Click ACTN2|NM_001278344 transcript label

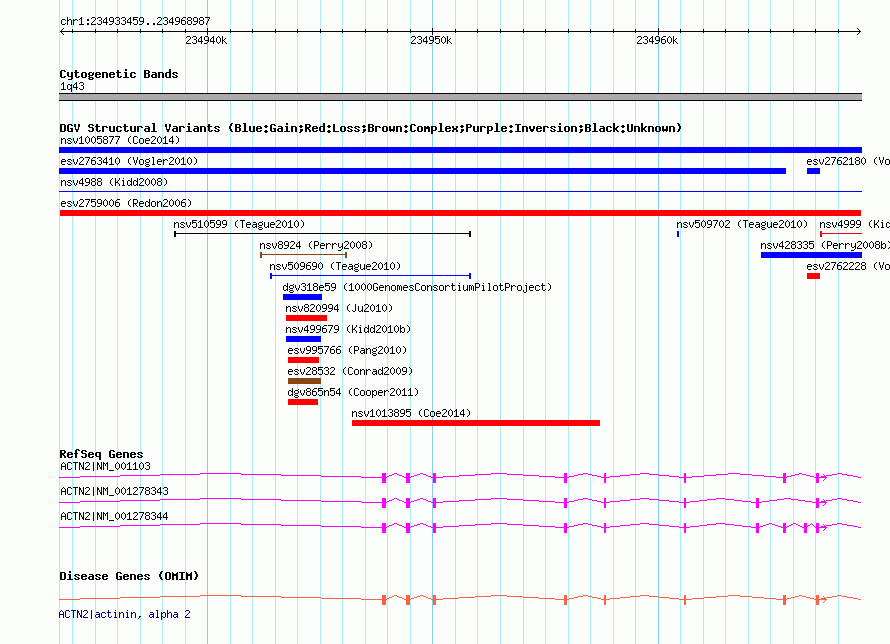pos(114,516)
